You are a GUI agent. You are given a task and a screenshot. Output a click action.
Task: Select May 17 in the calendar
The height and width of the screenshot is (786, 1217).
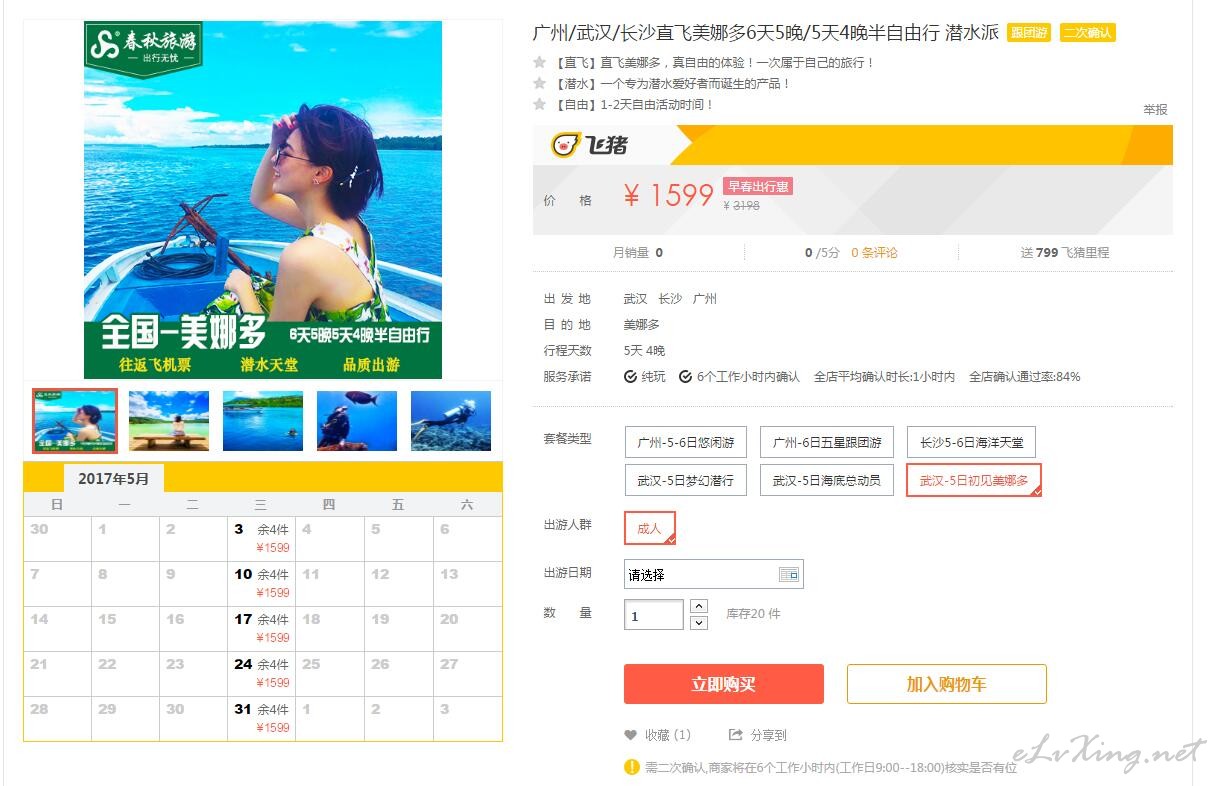(x=261, y=628)
